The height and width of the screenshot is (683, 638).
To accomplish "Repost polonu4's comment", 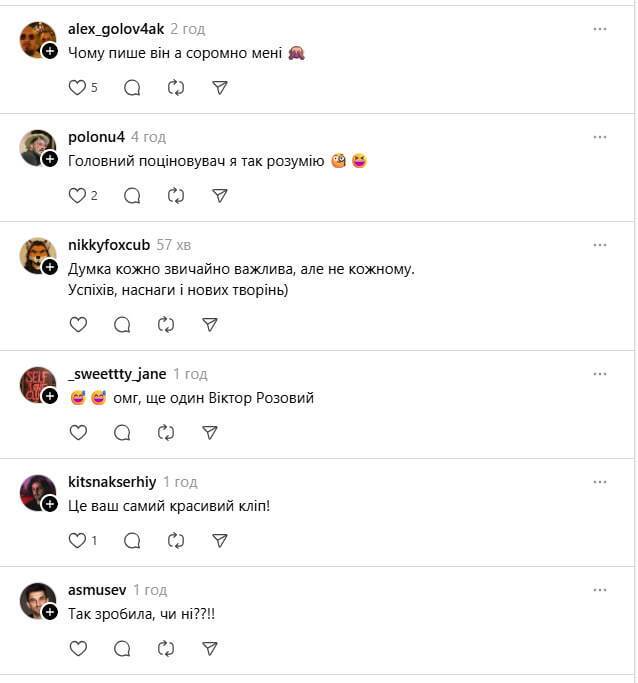I will (176, 196).
